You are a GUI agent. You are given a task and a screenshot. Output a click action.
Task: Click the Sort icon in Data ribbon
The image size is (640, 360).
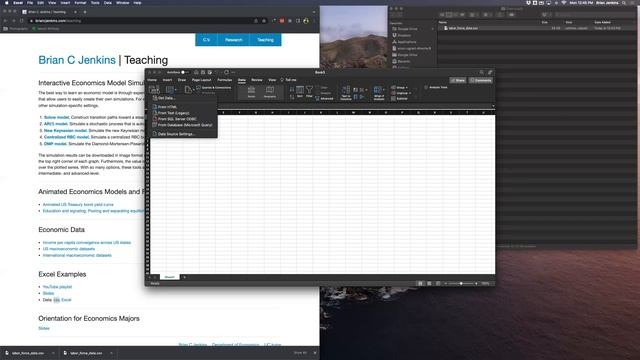pyautogui.click(x=300, y=92)
